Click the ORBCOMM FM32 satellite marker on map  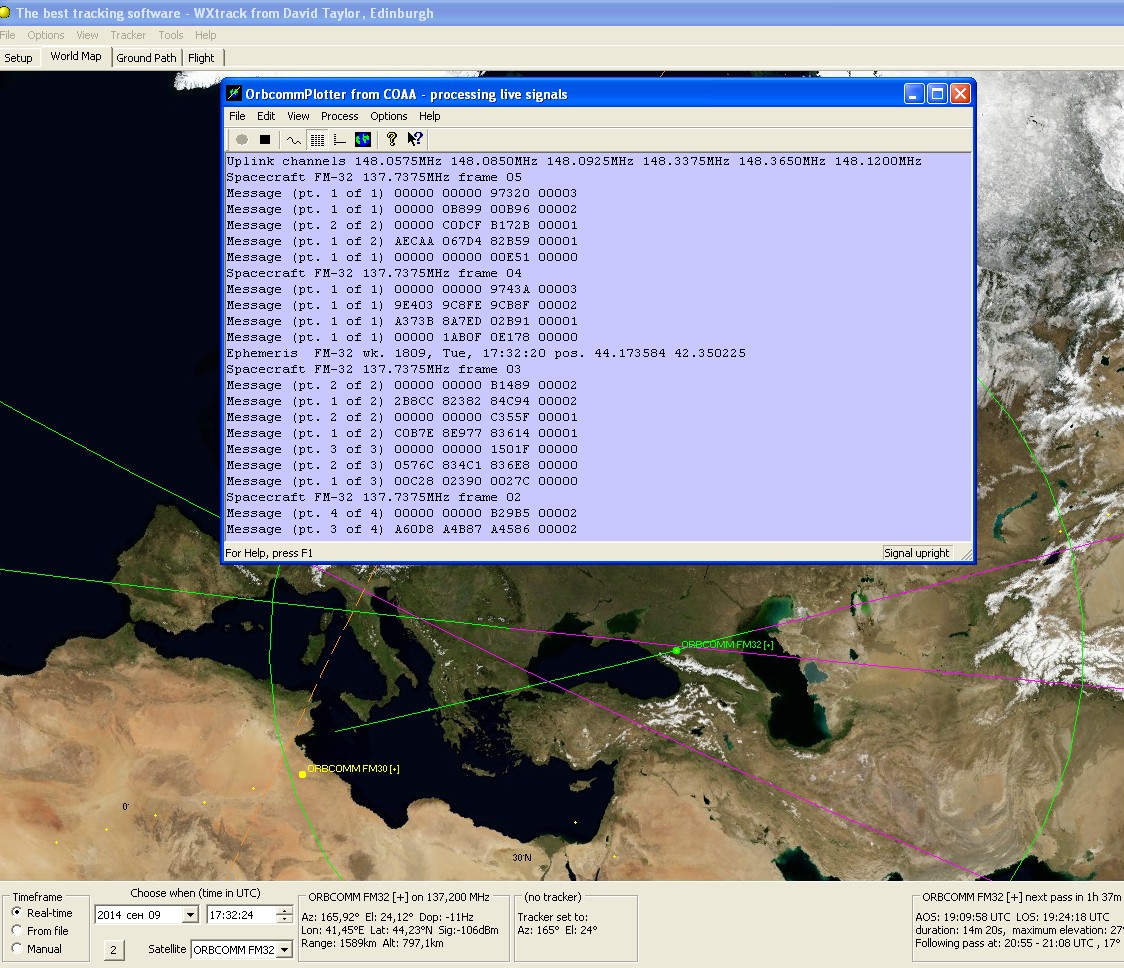[676, 650]
